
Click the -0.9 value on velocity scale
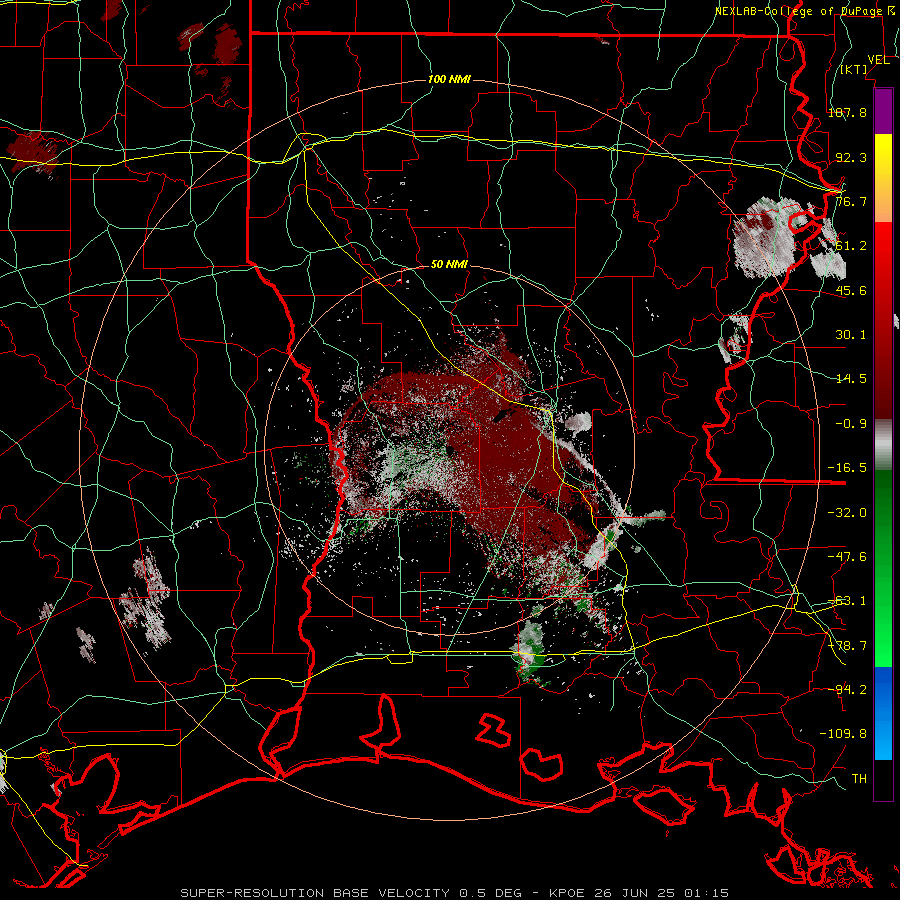[x=851, y=424]
